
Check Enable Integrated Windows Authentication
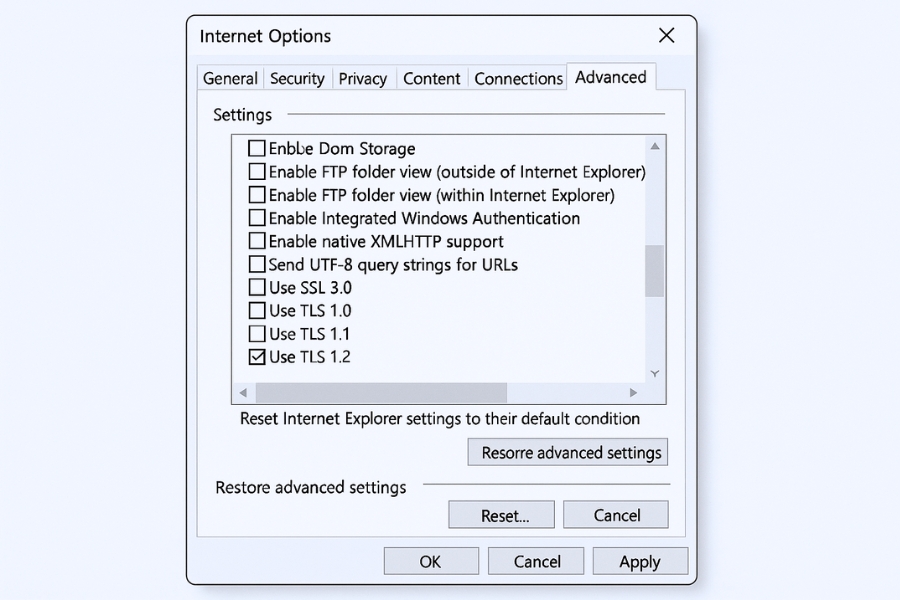click(257, 218)
